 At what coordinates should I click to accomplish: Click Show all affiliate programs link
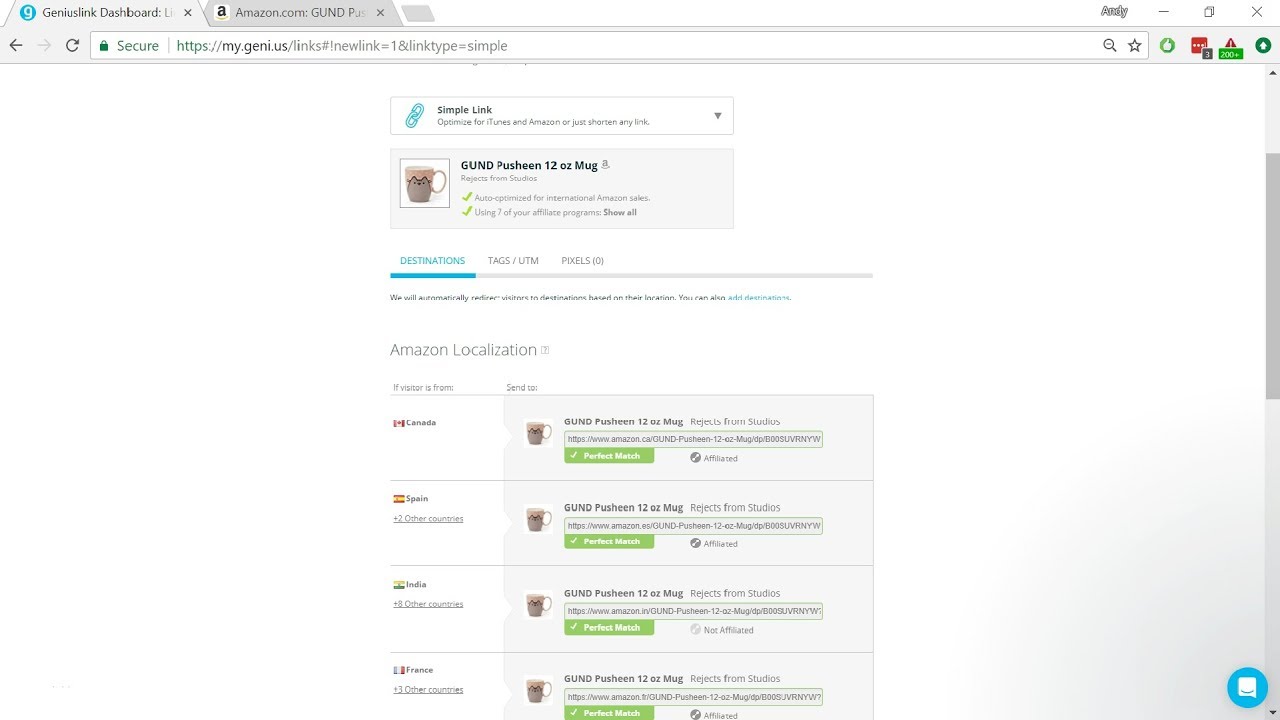coord(620,212)
